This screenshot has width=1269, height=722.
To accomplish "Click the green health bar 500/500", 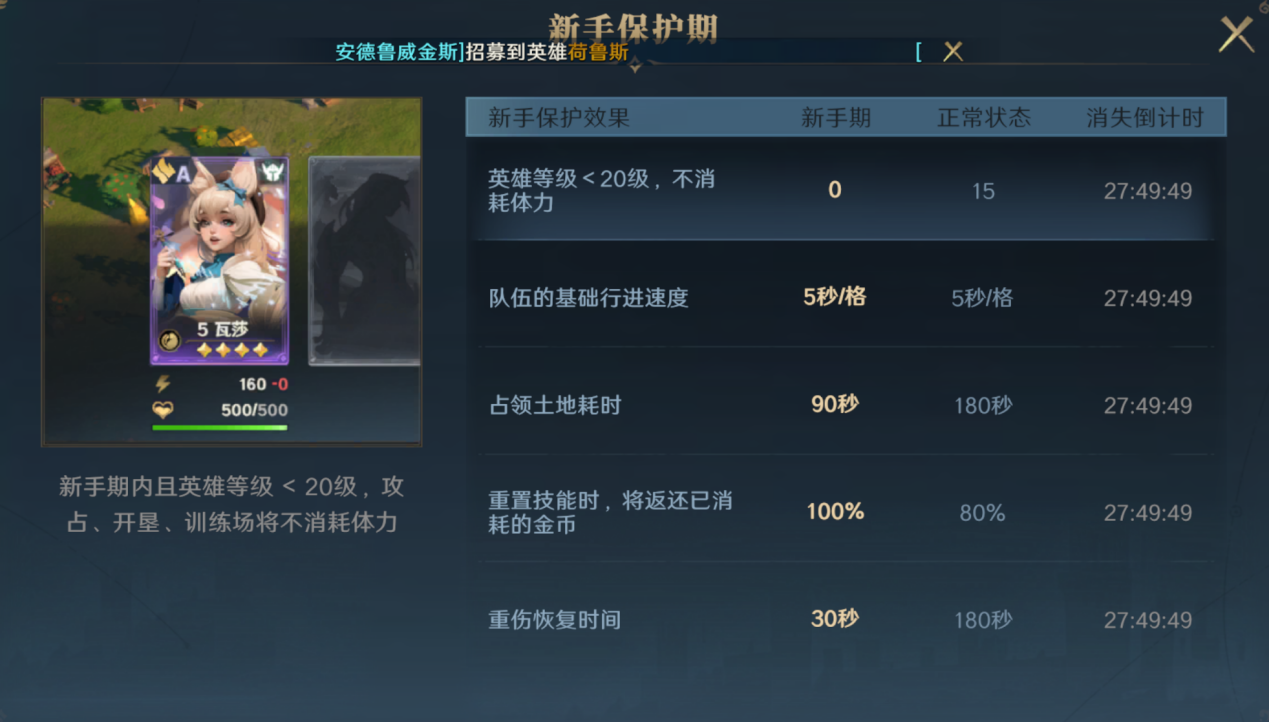I will (x=220, y=428).
